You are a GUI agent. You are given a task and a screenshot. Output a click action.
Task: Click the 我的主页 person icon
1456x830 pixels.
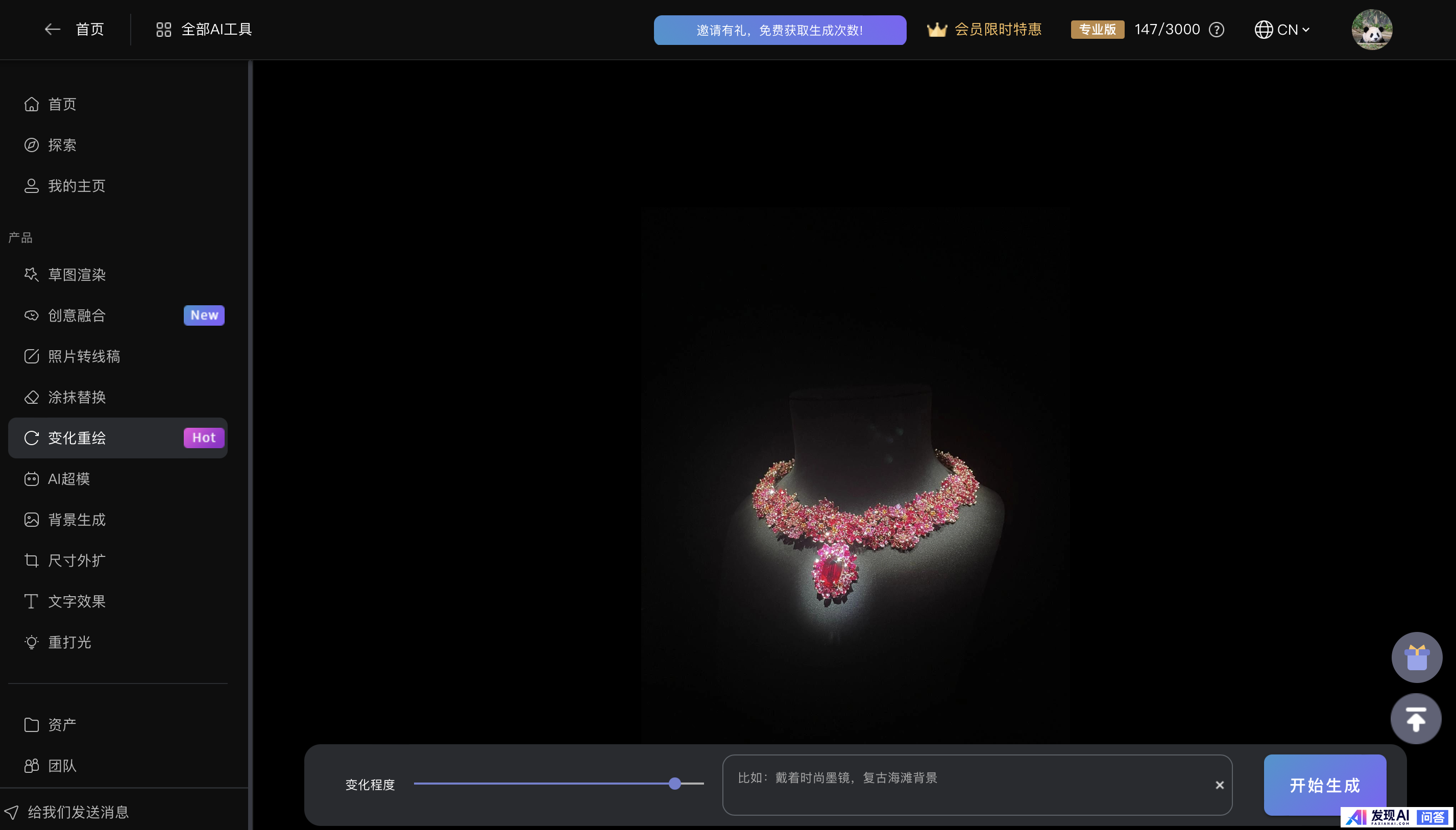point(31,186)
